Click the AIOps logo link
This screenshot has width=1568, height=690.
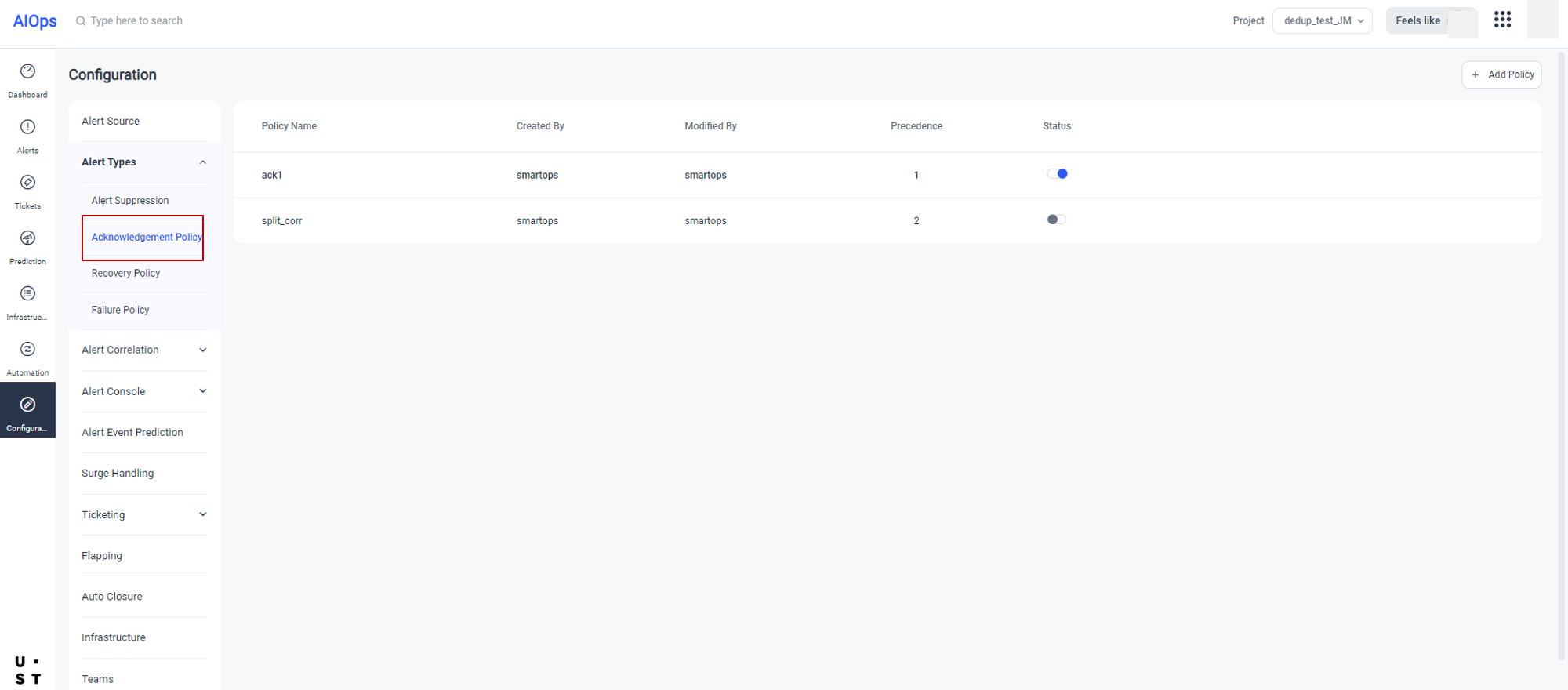pos(35,21)
